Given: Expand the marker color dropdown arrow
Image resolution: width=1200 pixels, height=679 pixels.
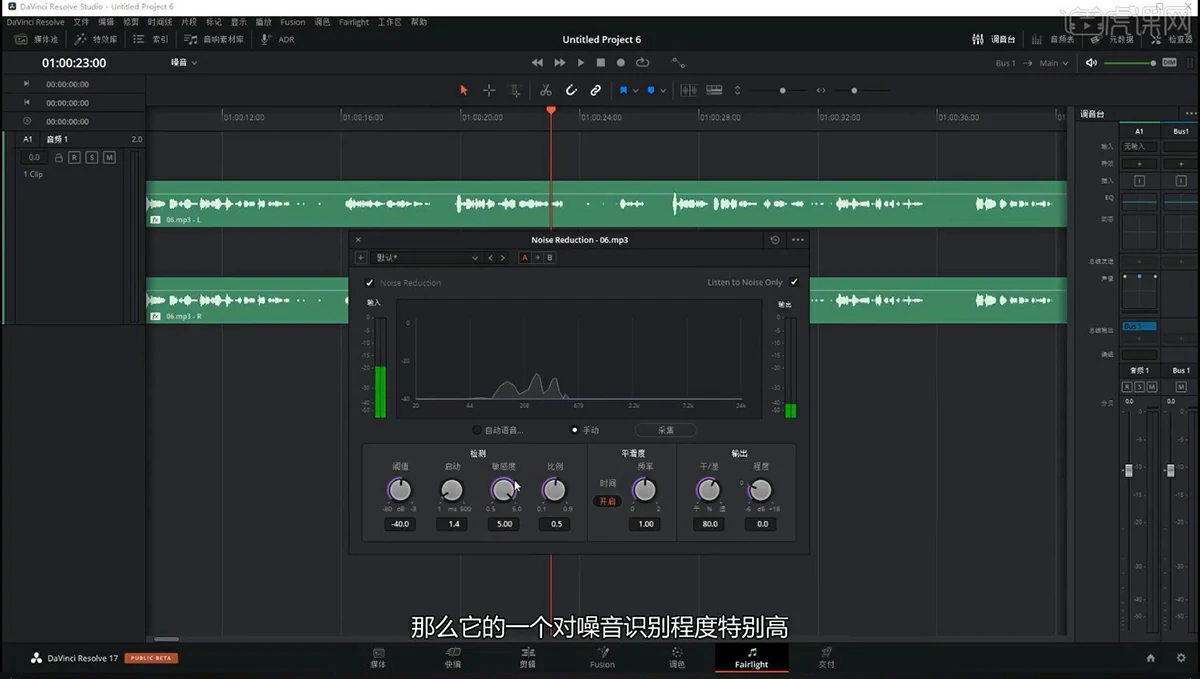Looking at the screenshot, I should tap(661, 90).
